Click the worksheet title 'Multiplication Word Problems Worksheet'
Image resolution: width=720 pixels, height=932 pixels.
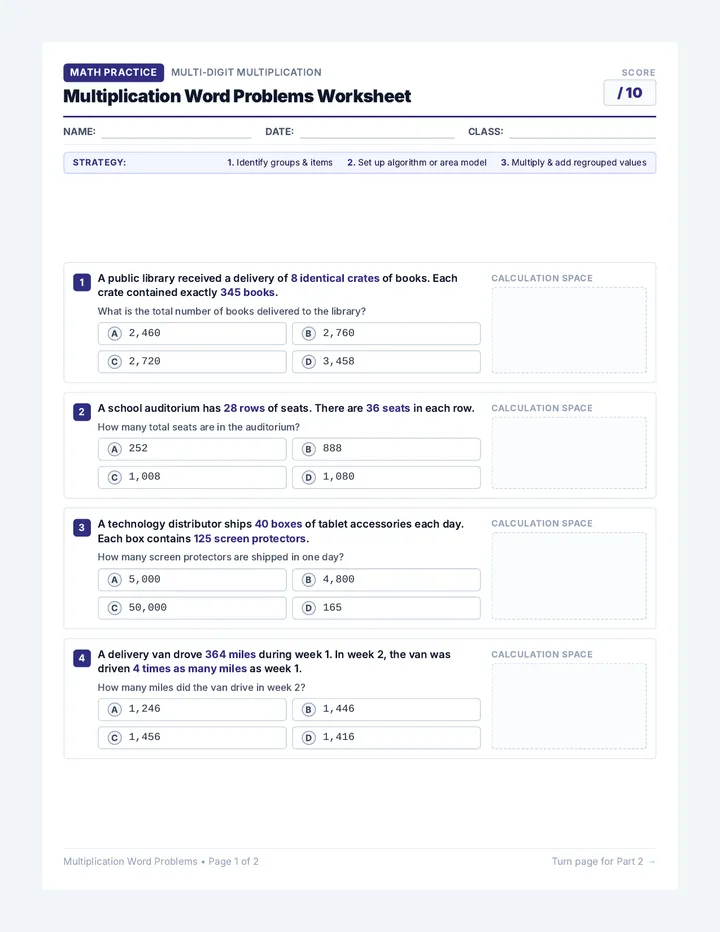point(237,96)
